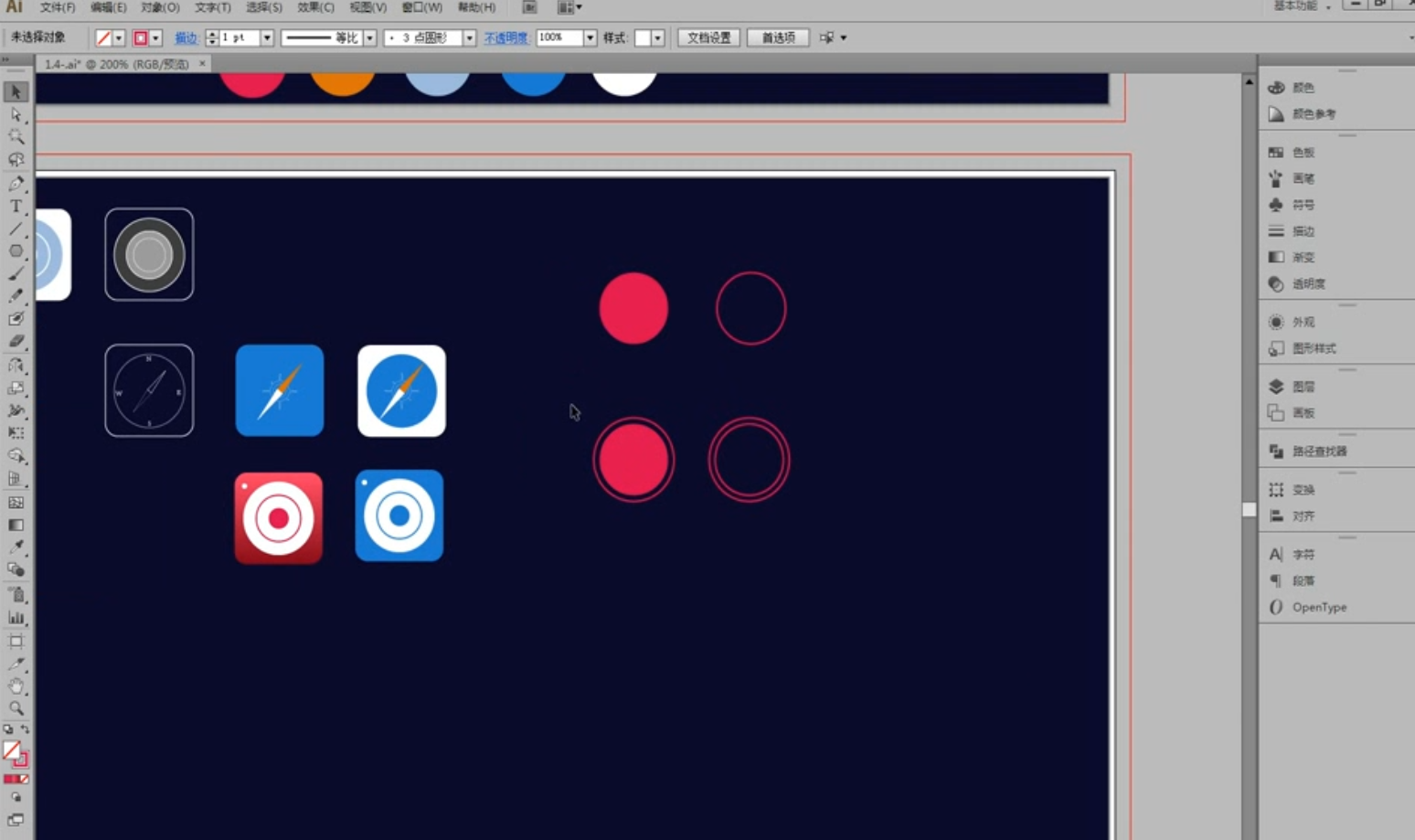1415x840 pixels.
Task: Open the 效果(C) menu
Action: coord(316,7)
